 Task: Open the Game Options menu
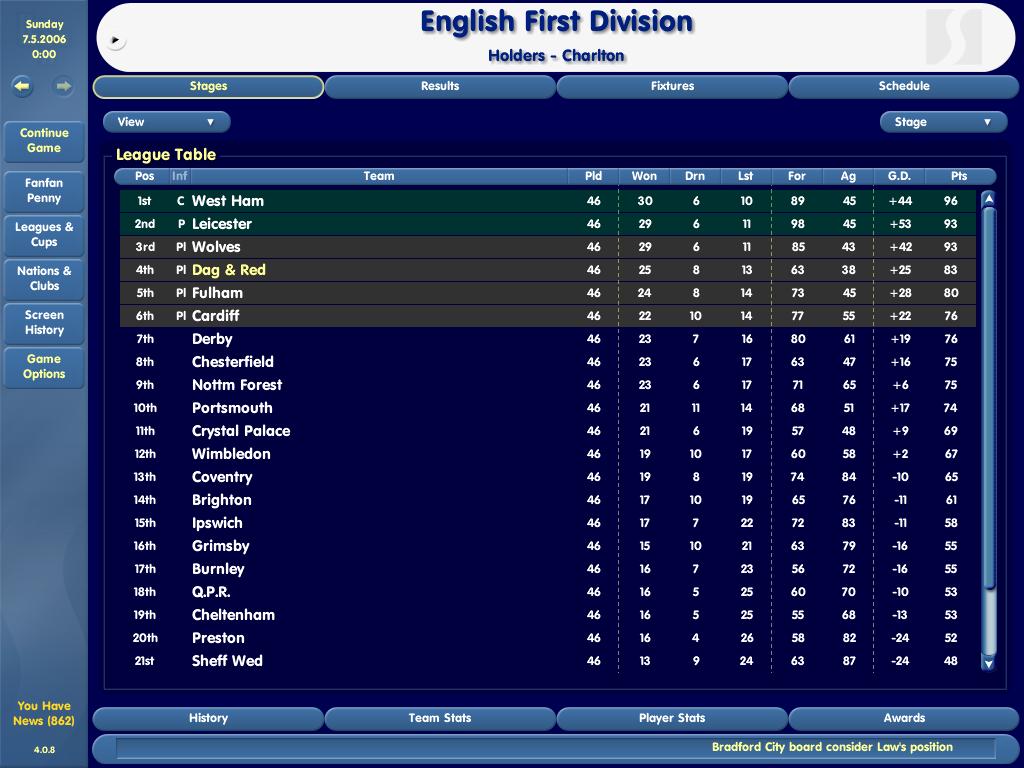click(x=44, y=367)
